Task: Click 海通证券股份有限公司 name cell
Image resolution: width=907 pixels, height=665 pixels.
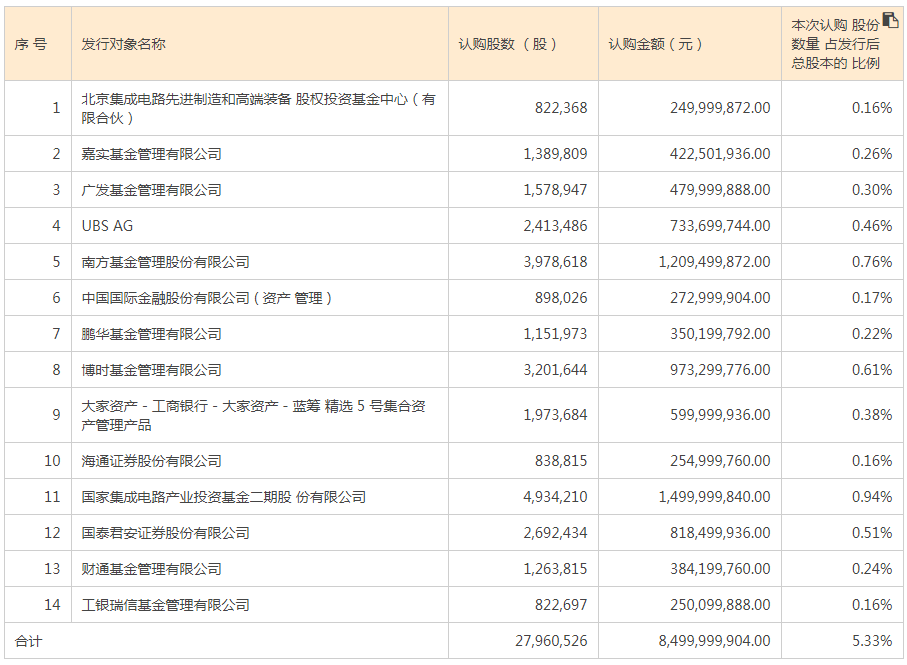Action: coord(260,461)
